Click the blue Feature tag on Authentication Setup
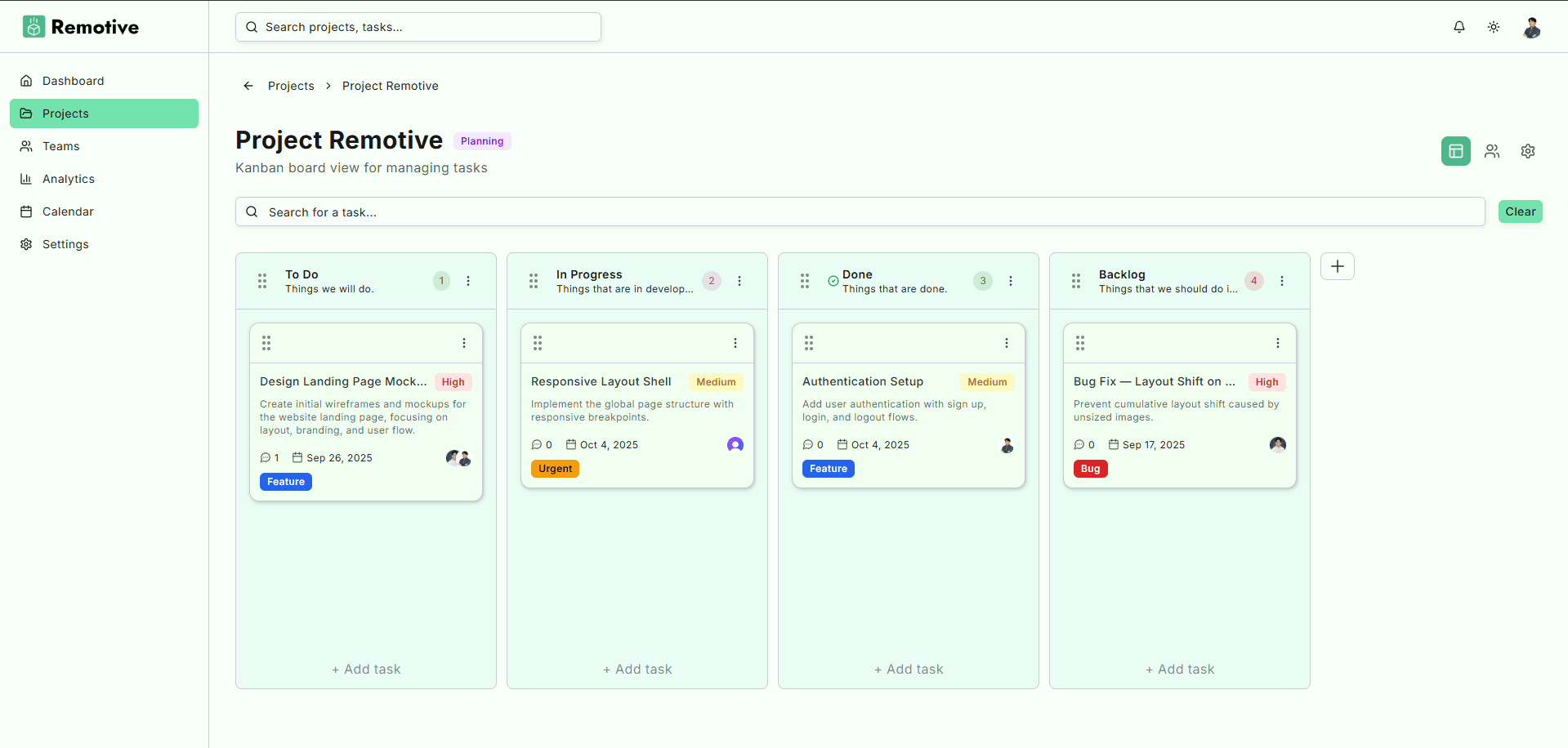Image resolution: width=1568 pixels, height=748 pixels. point(828,469)
